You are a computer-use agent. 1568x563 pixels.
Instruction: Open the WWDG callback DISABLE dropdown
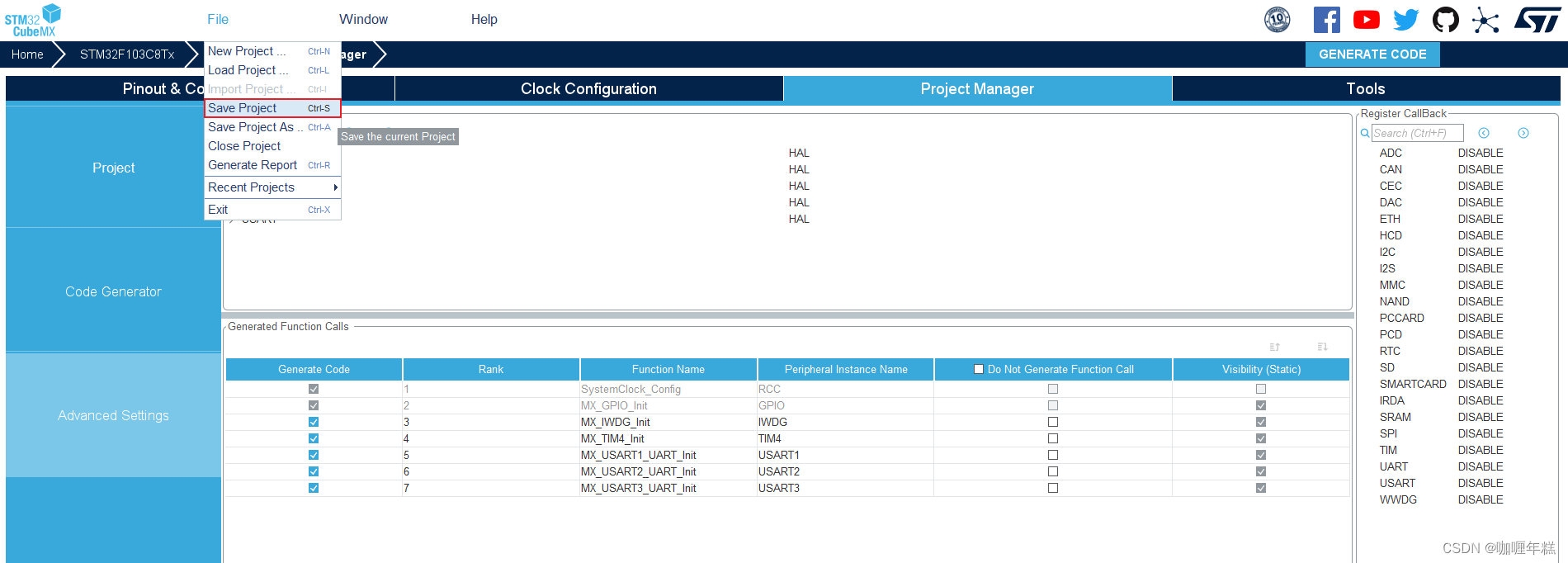(x=1481, y=499)
